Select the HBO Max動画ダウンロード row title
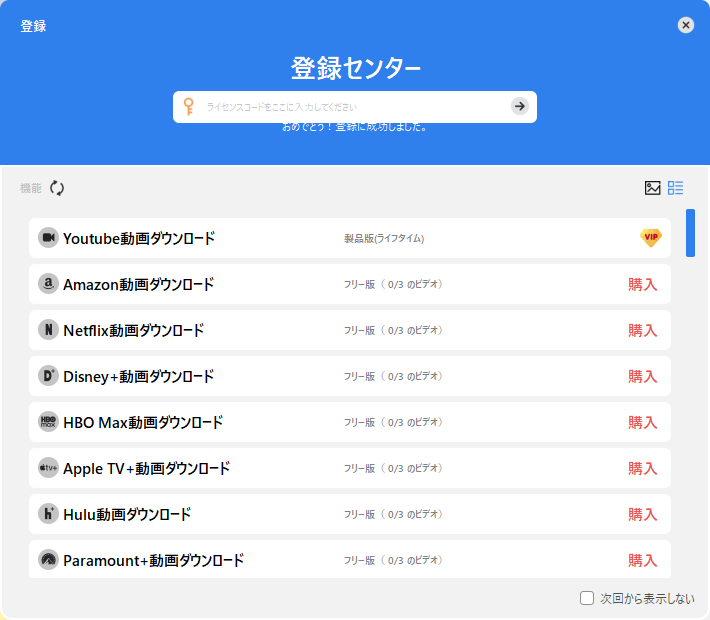The height and width of the screenshot is (620, 710). coord(143,423)
